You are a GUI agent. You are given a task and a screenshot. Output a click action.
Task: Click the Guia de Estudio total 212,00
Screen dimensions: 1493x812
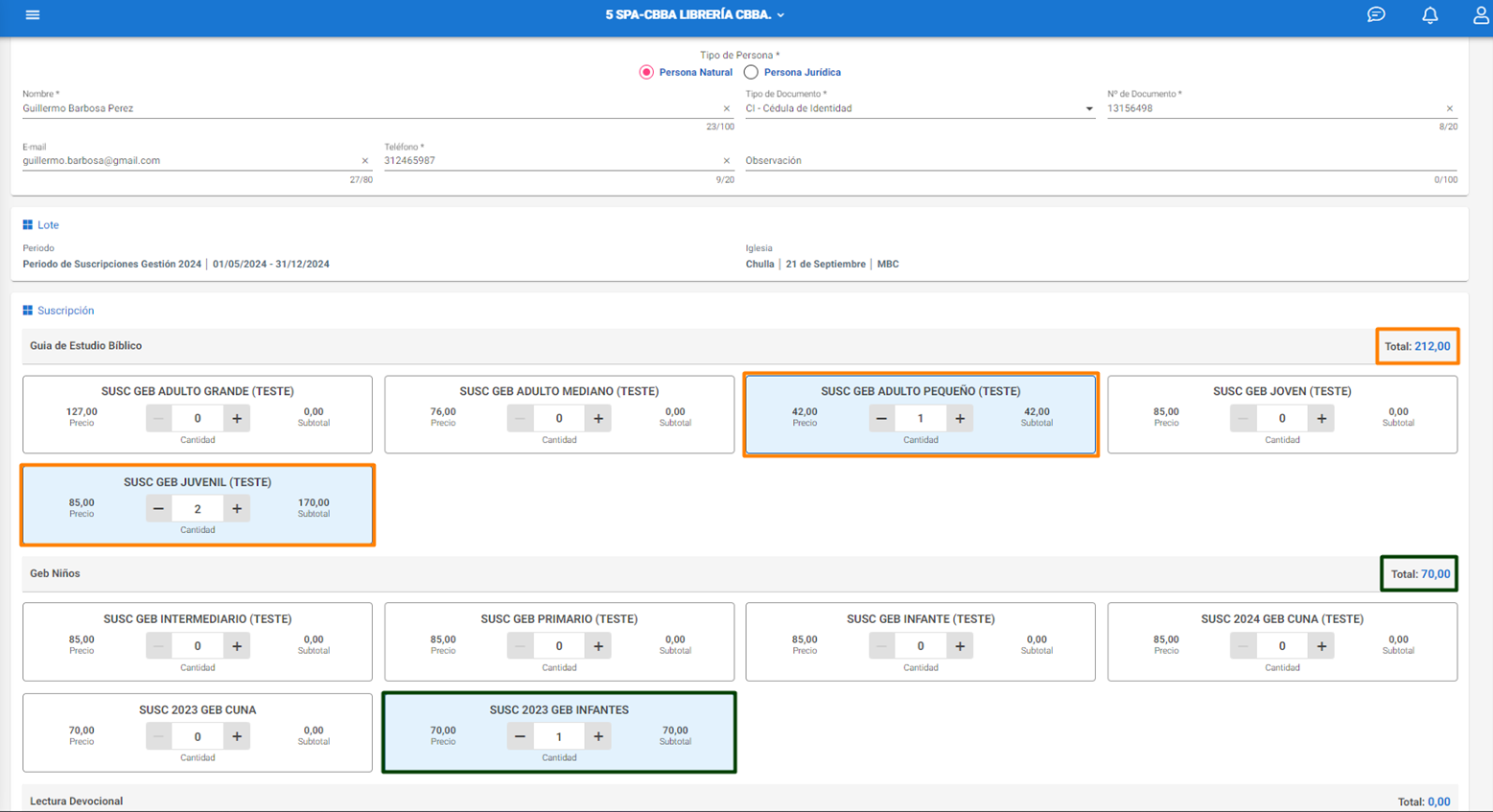(x=1417, y=346)
